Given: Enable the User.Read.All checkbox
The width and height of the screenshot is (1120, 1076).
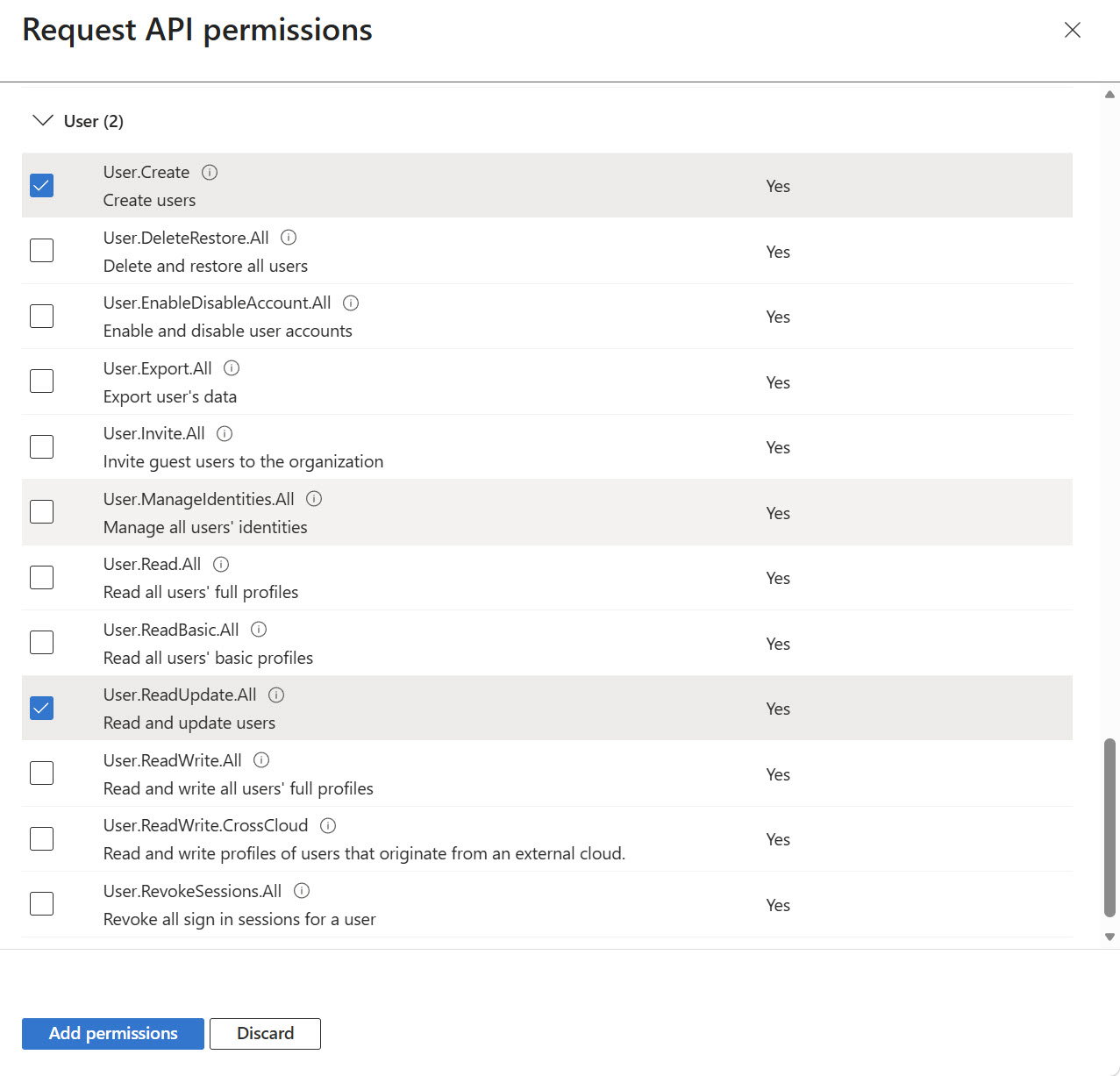Looking at the screenshot, I should [x=41, y=577].
